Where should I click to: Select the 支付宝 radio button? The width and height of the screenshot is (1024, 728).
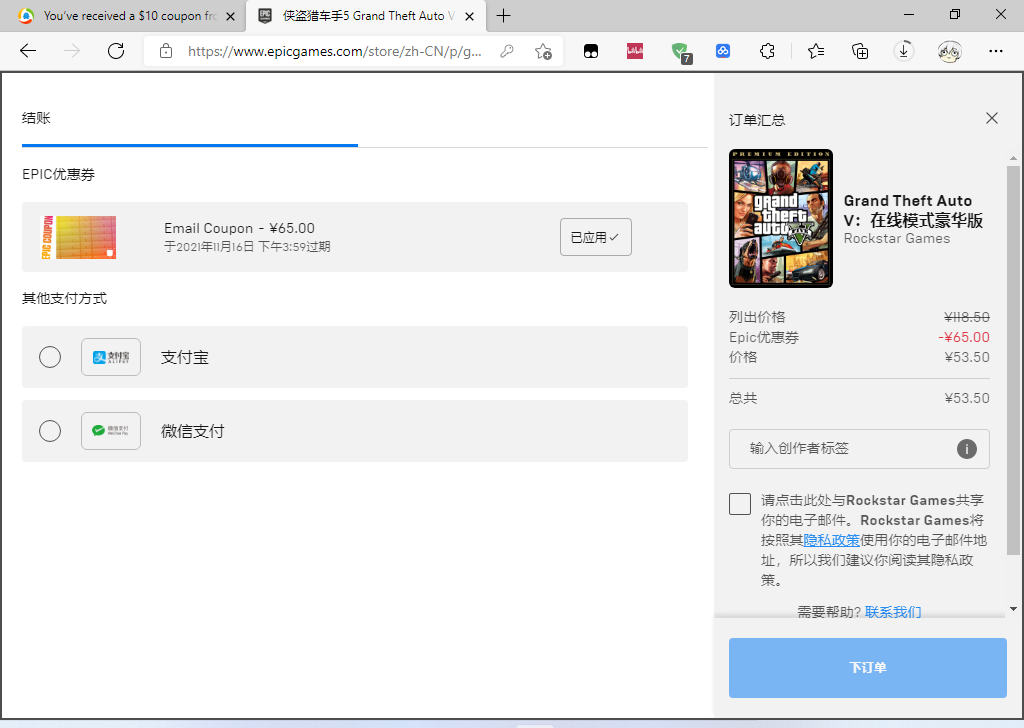pyautogui.click(x=50, y=357)
